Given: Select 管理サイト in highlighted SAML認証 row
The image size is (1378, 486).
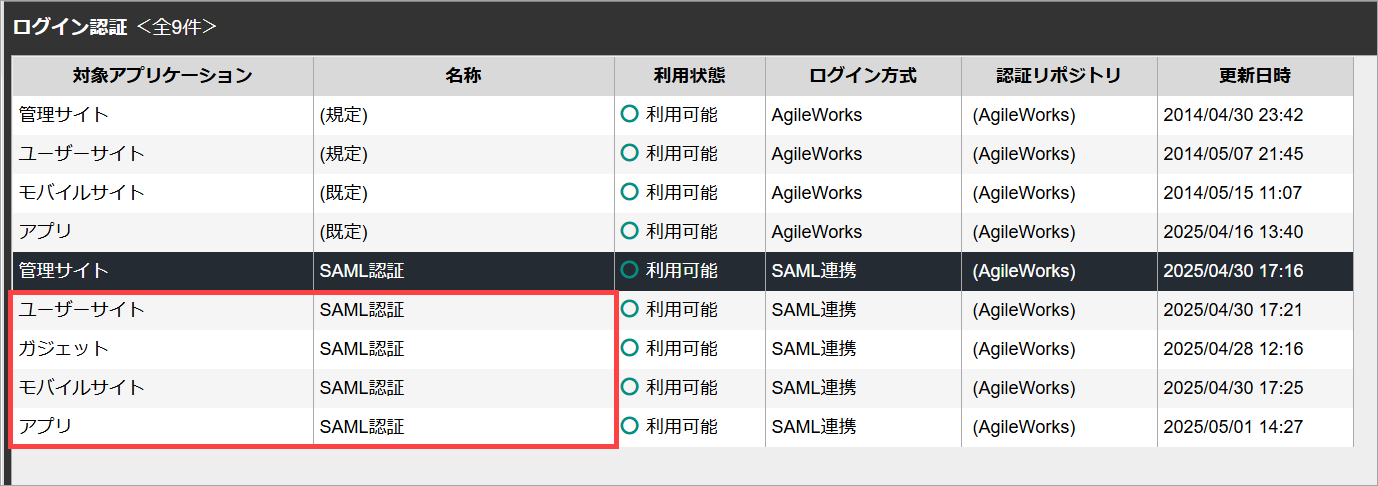Looking at the screenshot, I should point(64,271).
